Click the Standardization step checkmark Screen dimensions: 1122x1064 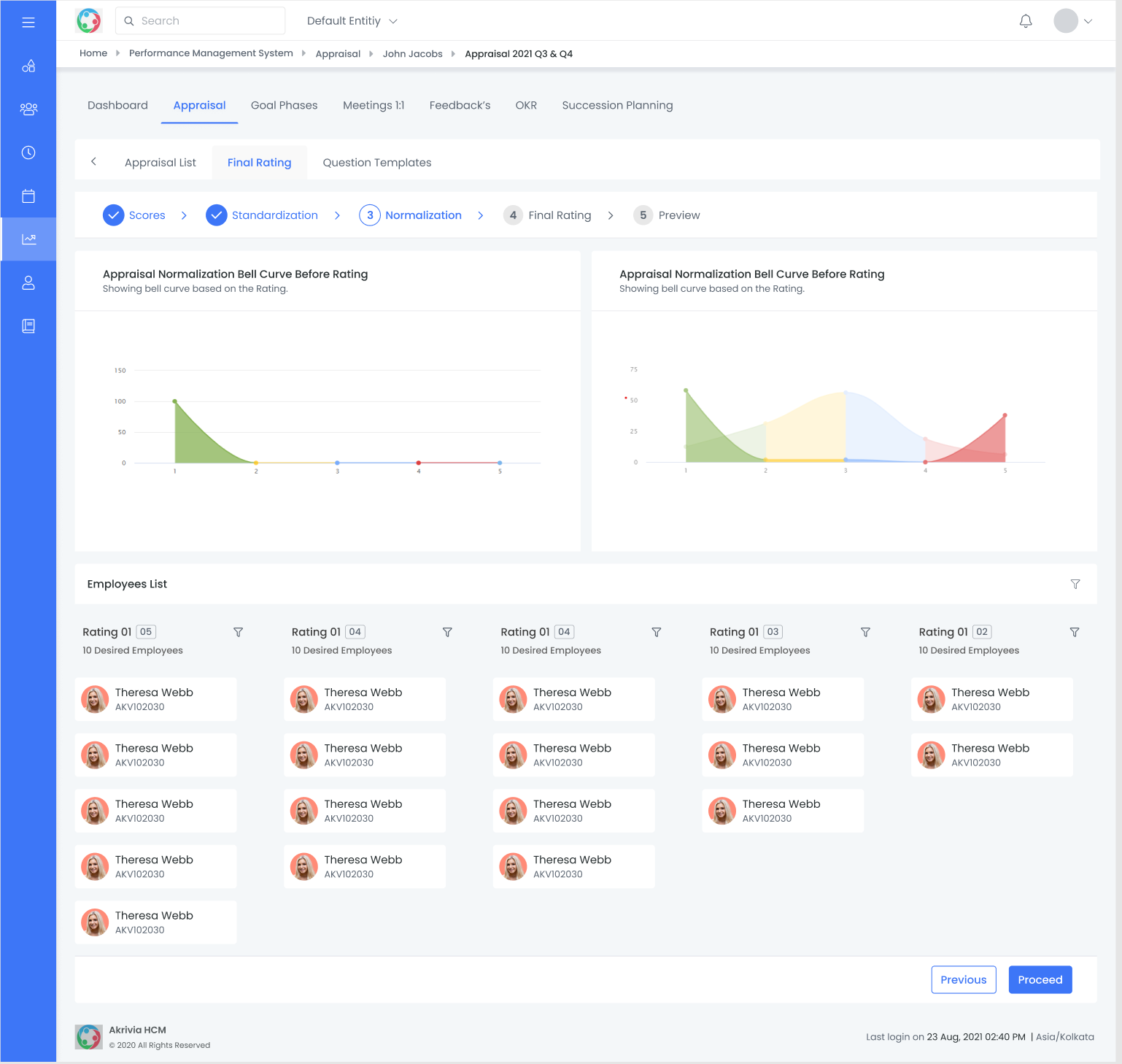[x=217, y=215]
